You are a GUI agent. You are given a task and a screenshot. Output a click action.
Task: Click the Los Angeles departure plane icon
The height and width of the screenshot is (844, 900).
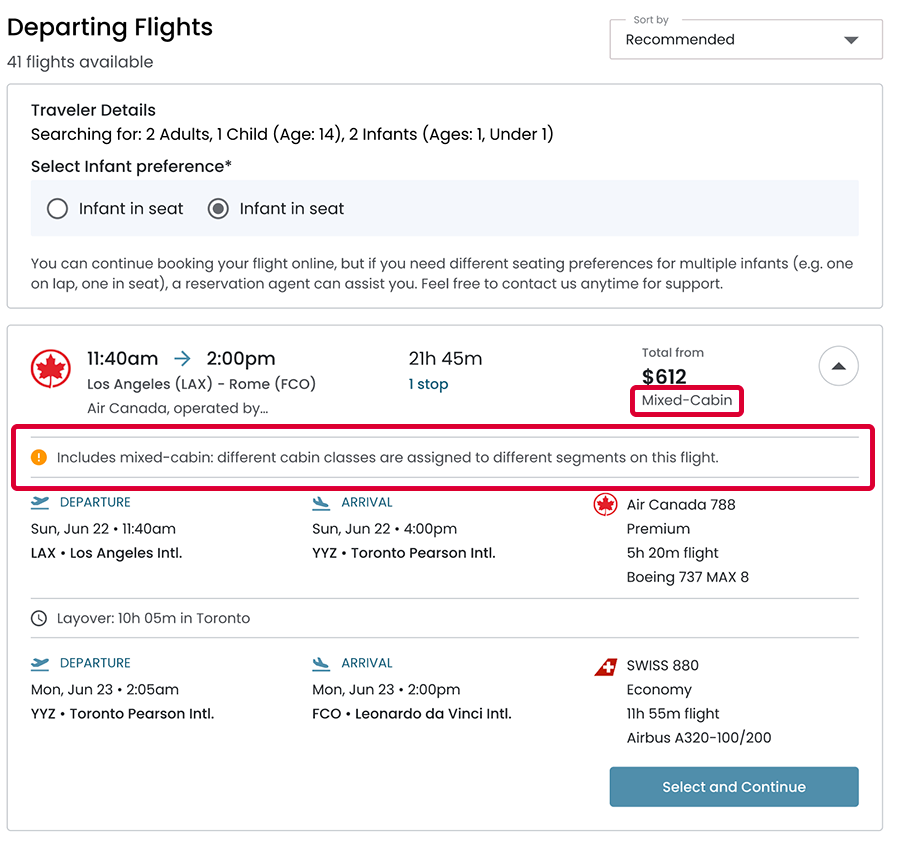(40, 503)
